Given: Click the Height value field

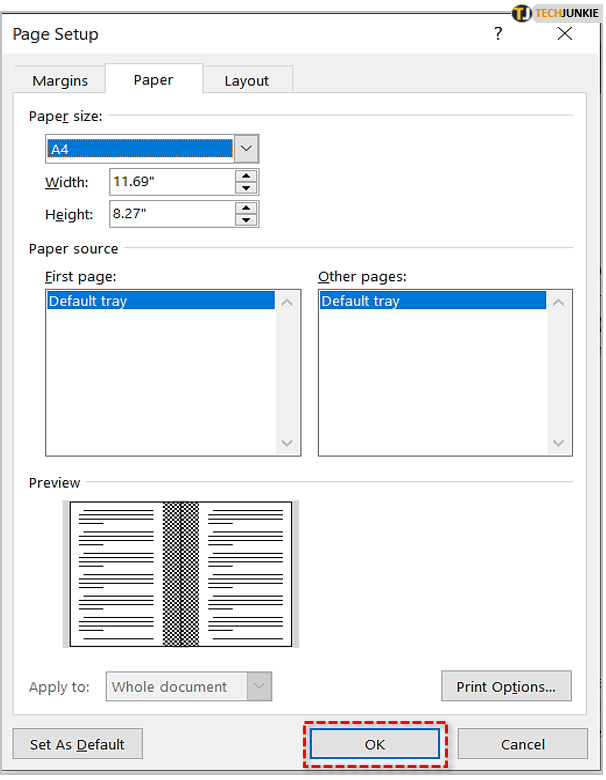Looking at the screenshot, I should click(x=170, y=214).
